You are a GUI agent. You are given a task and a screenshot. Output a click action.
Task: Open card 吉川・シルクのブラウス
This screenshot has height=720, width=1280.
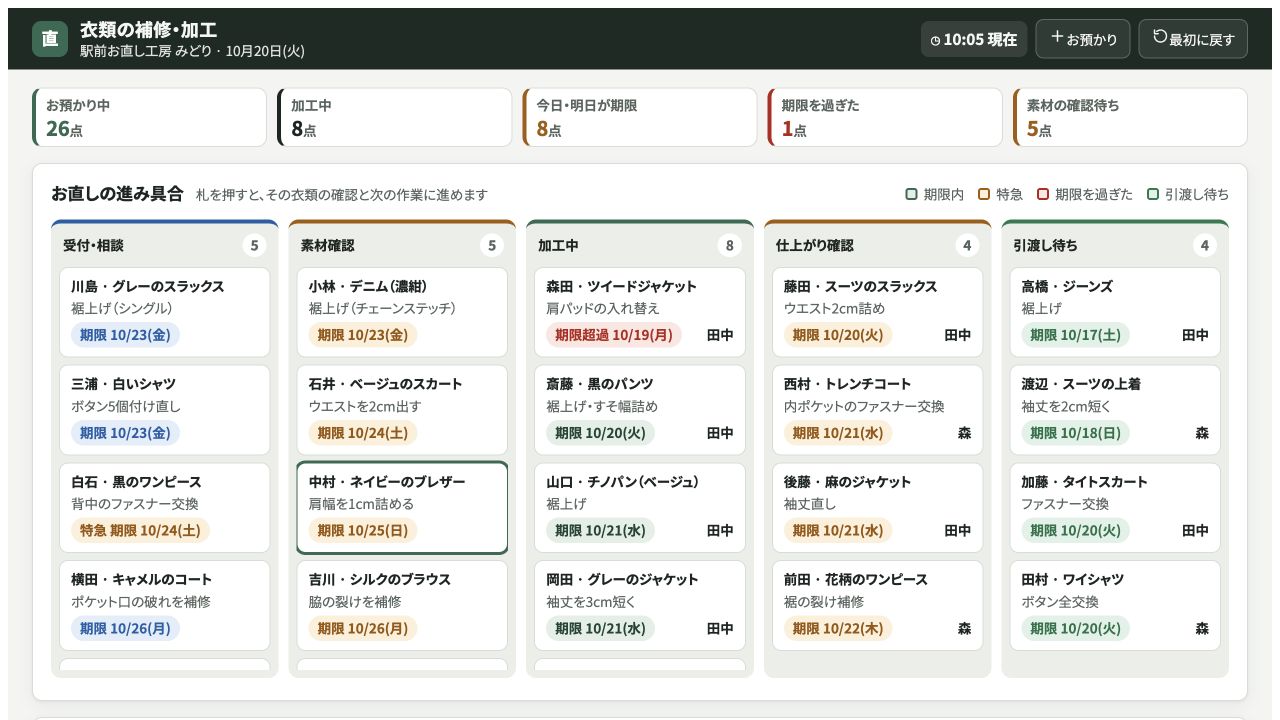click(x=402, y=605)
